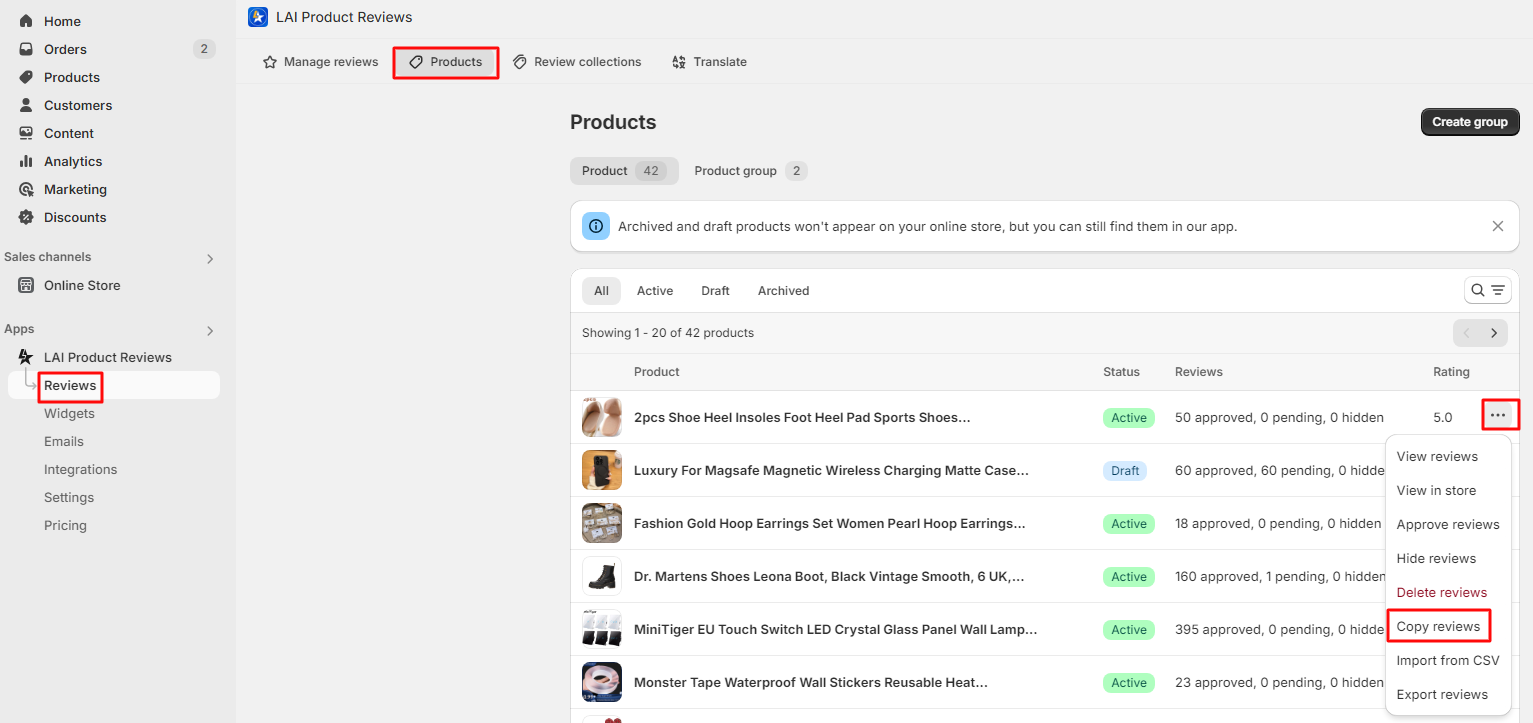Open Widgets in the sidebar
1533x723 pixels.
pyautogui.click(x=69, y=413)
